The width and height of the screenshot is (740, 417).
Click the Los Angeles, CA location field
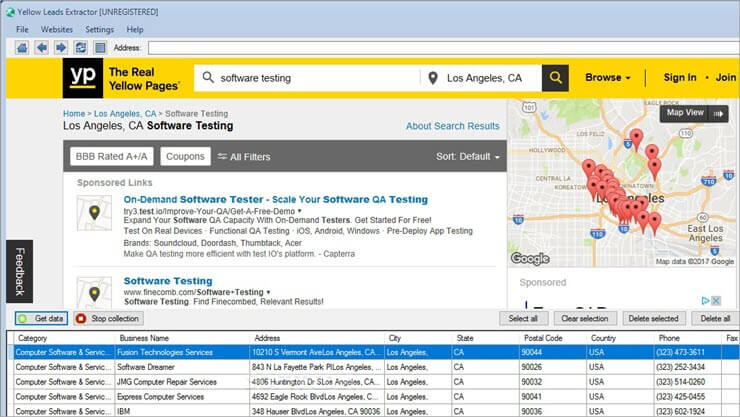(481, 78)
